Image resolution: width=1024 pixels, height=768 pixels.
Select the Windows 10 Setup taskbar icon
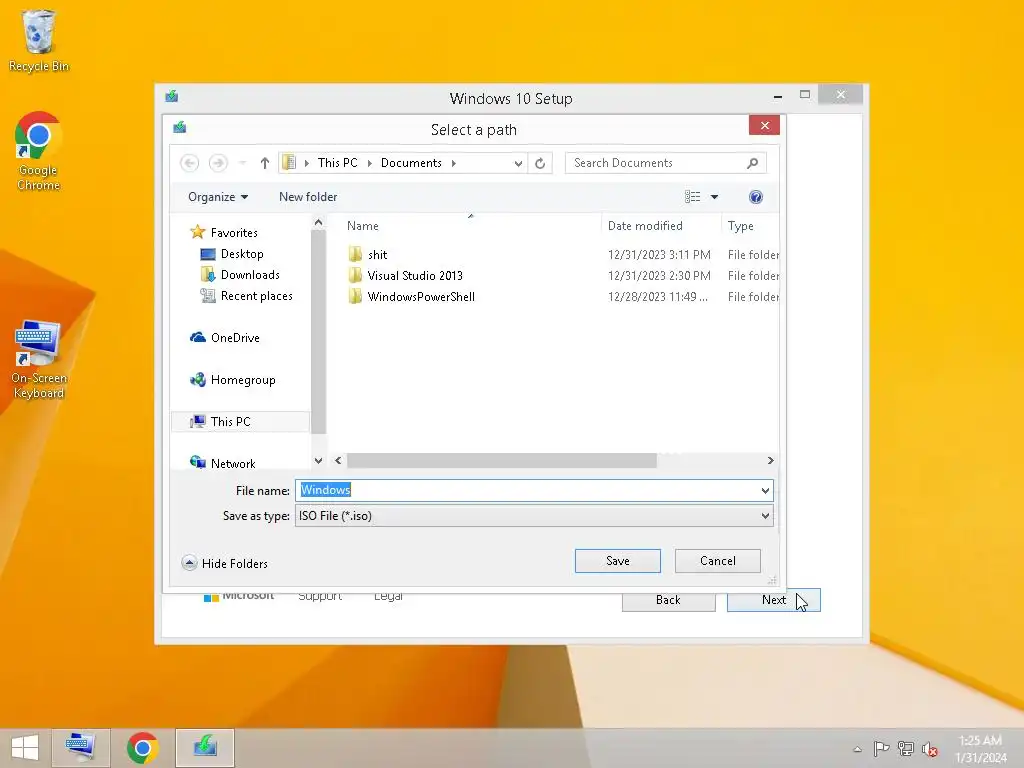(205, 748)
